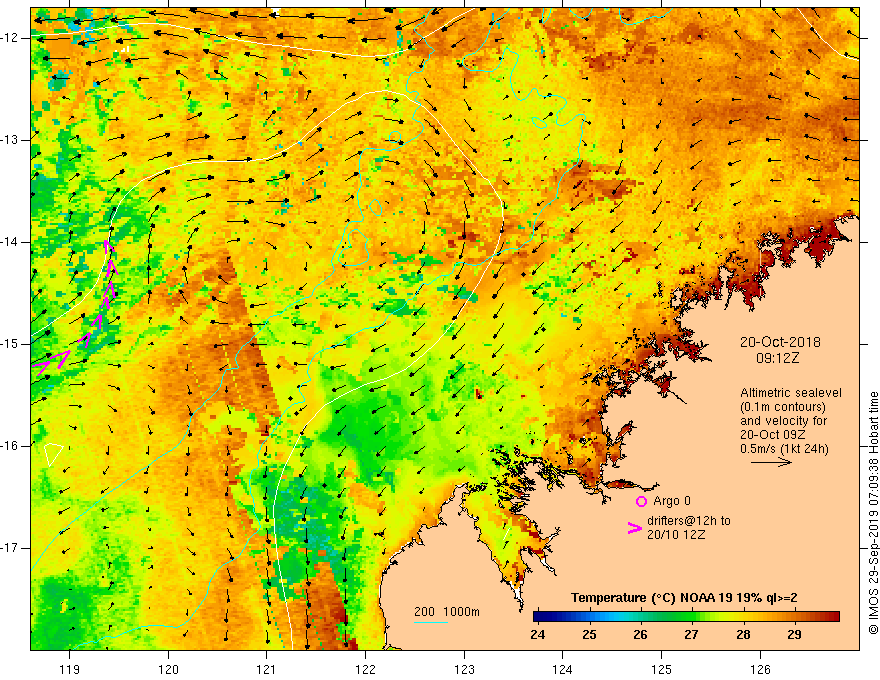Click the latitude axis label -17
880x680 pixels.
(x=11, y=548)
